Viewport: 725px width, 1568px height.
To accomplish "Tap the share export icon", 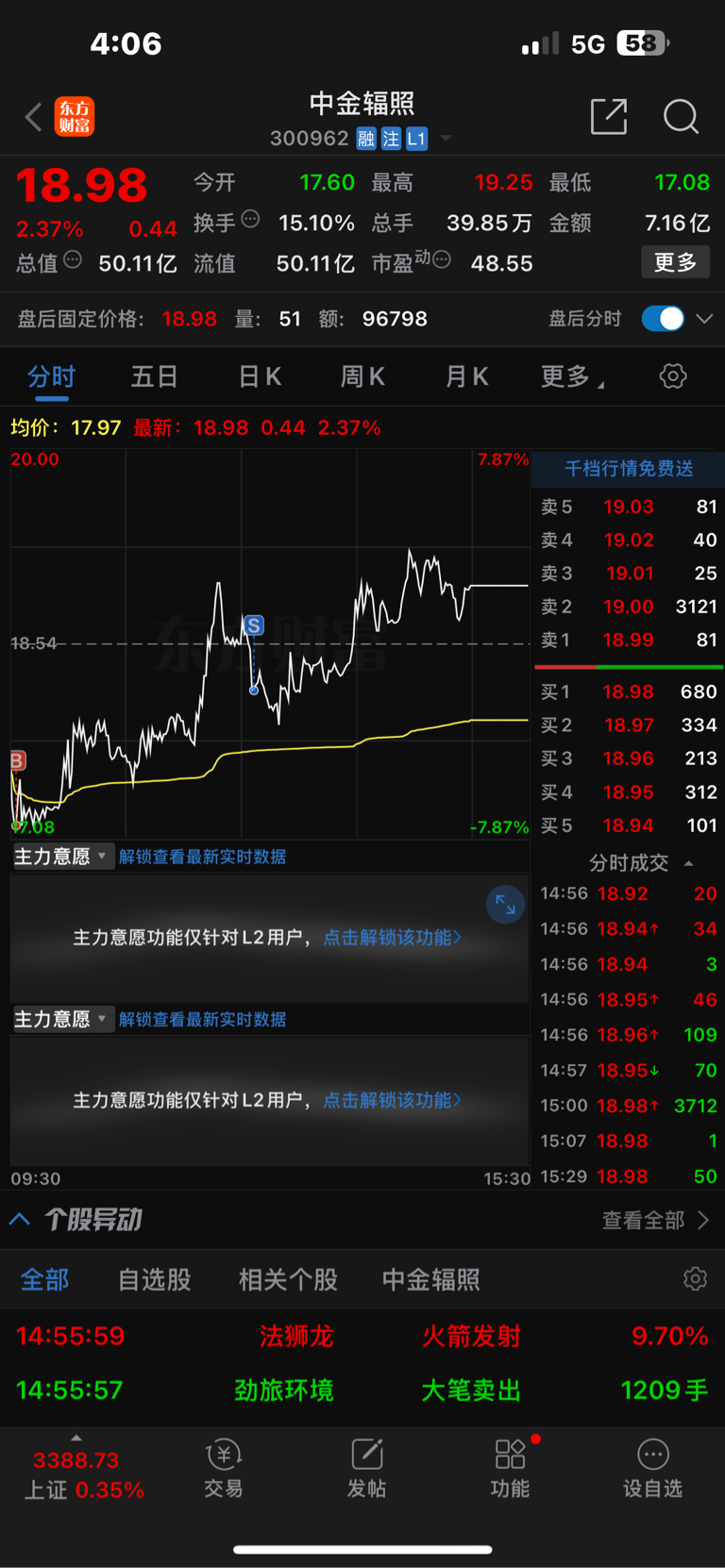I will 609,117.
